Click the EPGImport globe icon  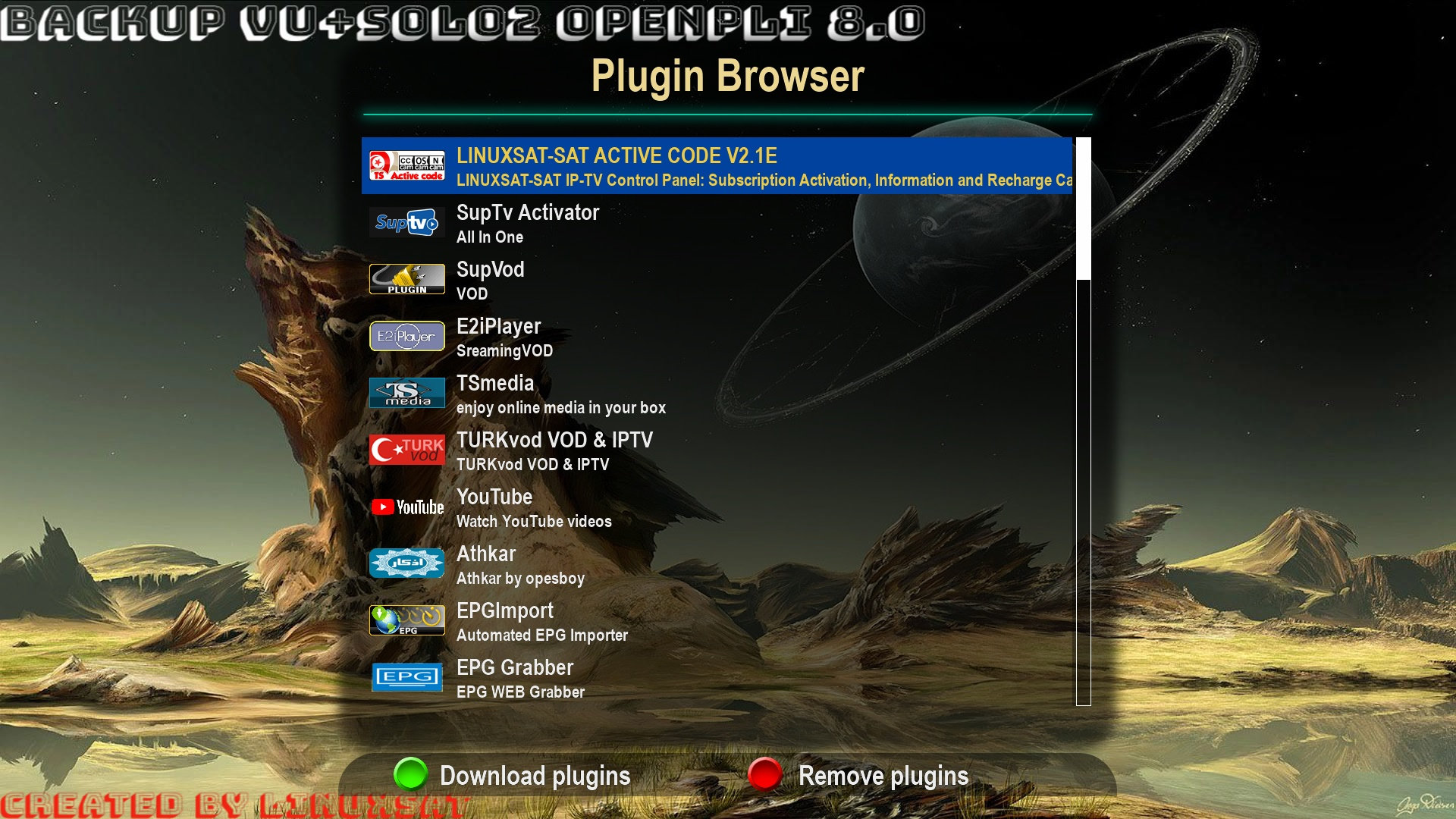(x=406, y=620)
